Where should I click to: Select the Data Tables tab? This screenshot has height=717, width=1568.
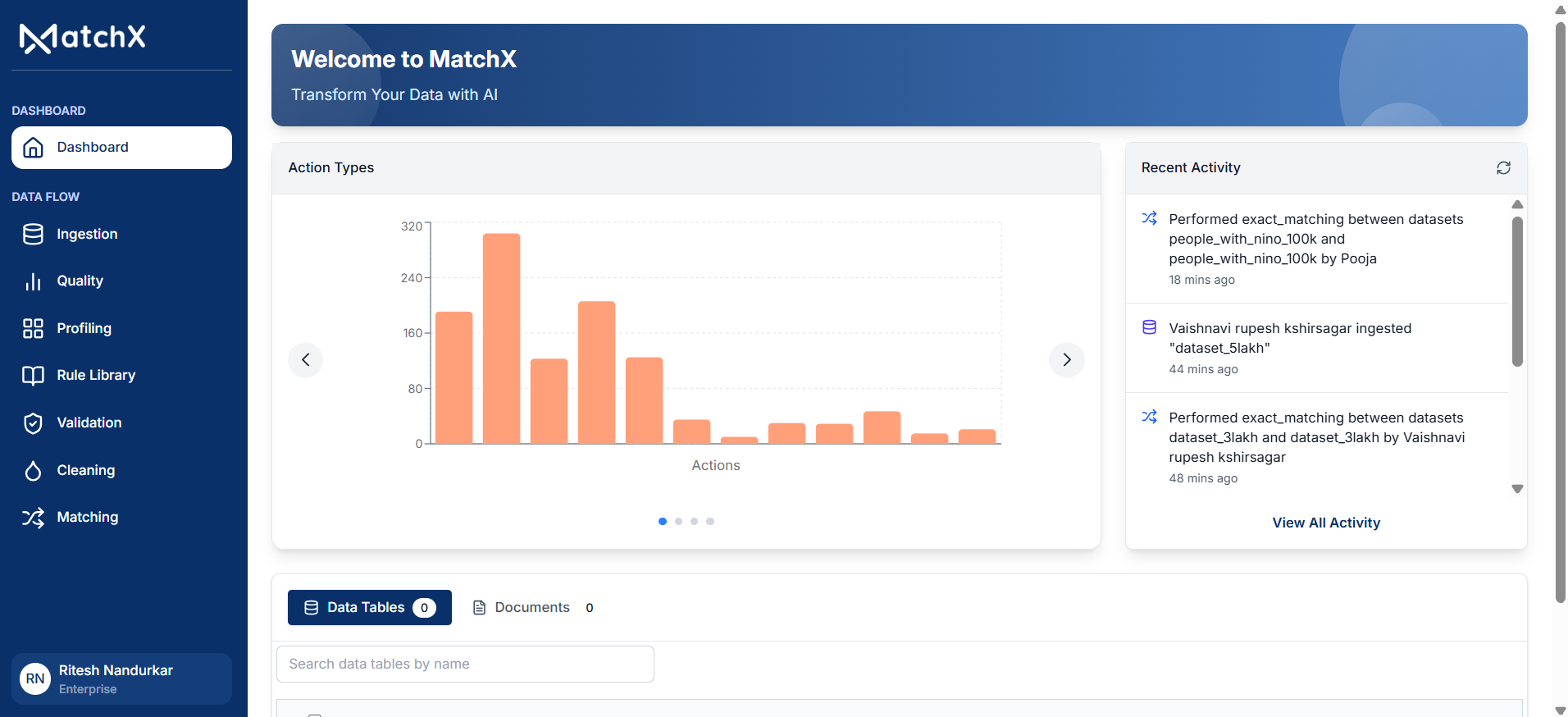[369, 608]
